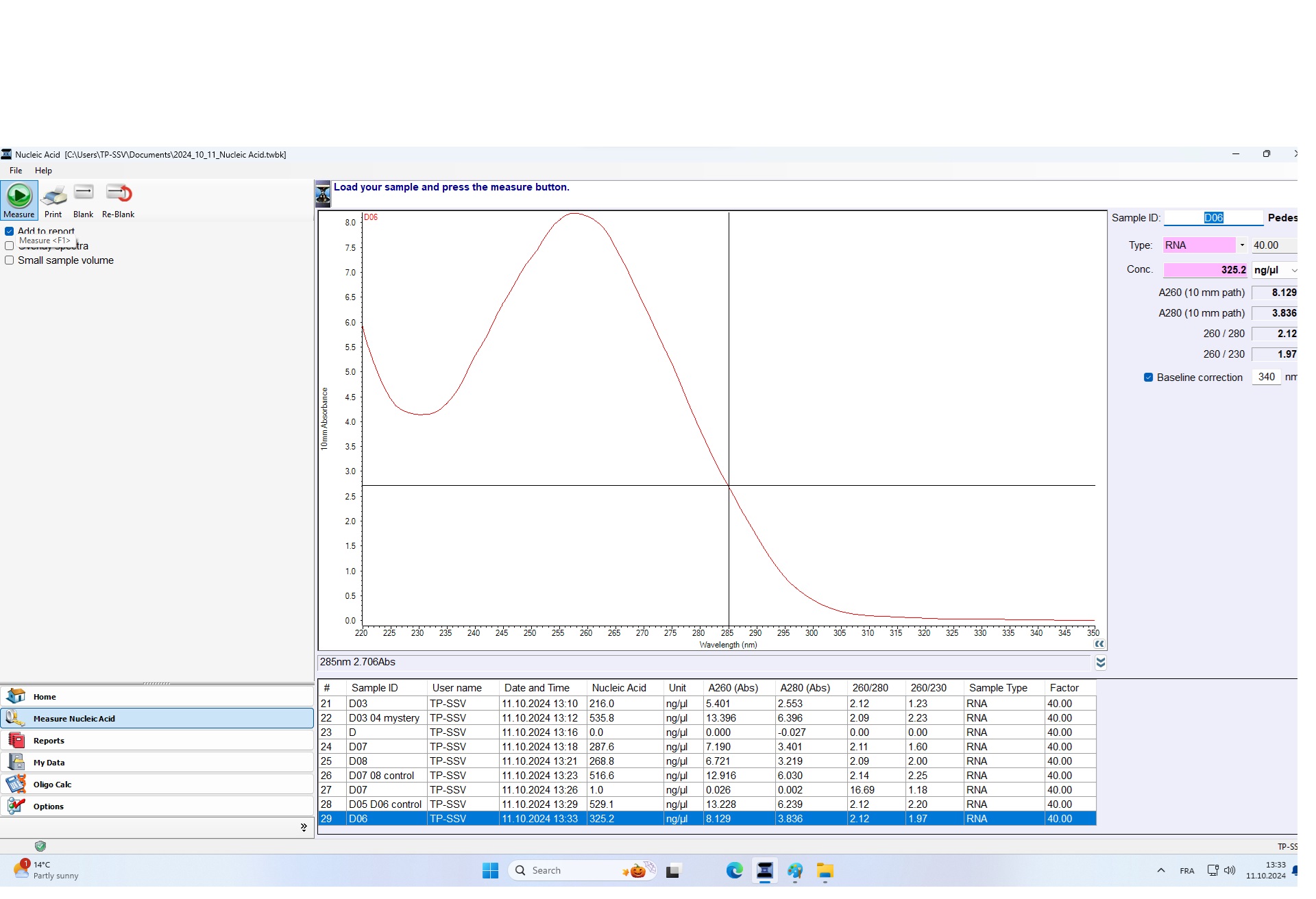
Task: Open the Help menu
Action: pyautogui.click(x=43, y=171)
